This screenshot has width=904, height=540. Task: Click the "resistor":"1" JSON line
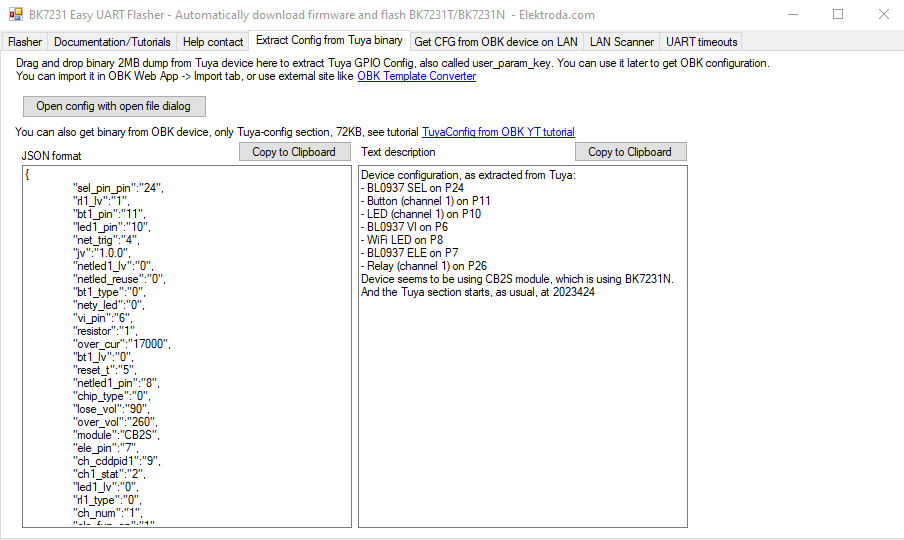tap(105, 331)
